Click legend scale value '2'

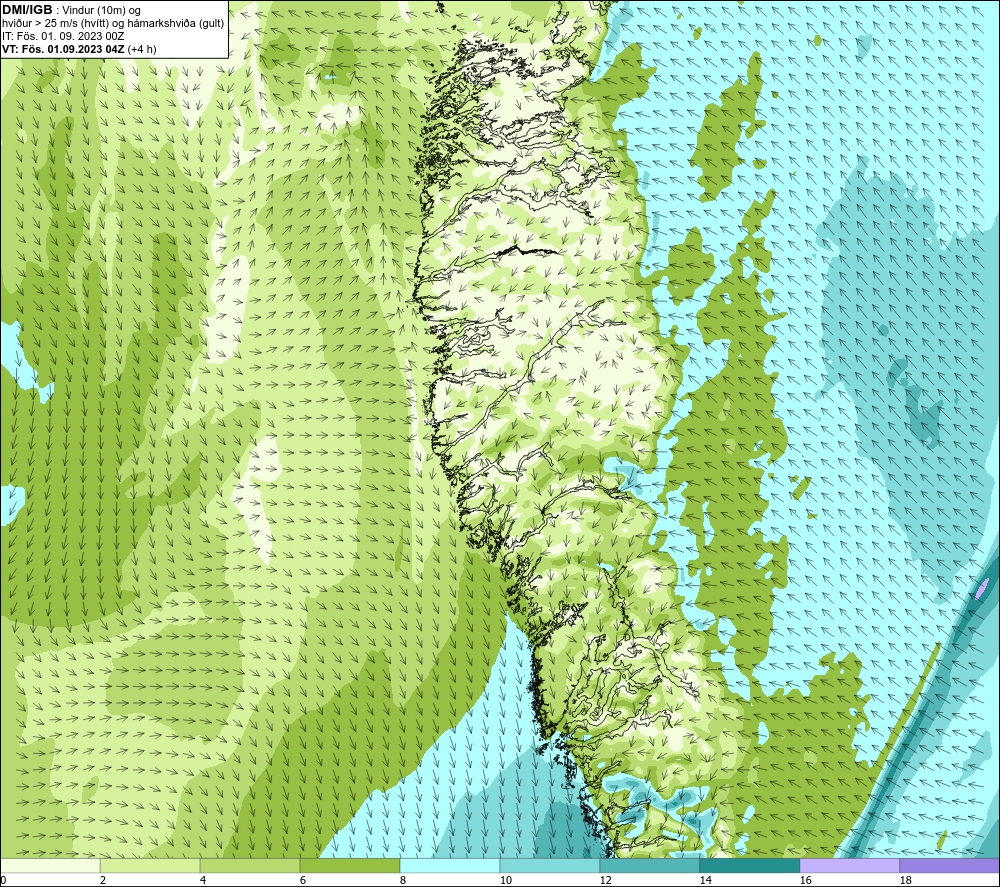[x=103, y=880]
